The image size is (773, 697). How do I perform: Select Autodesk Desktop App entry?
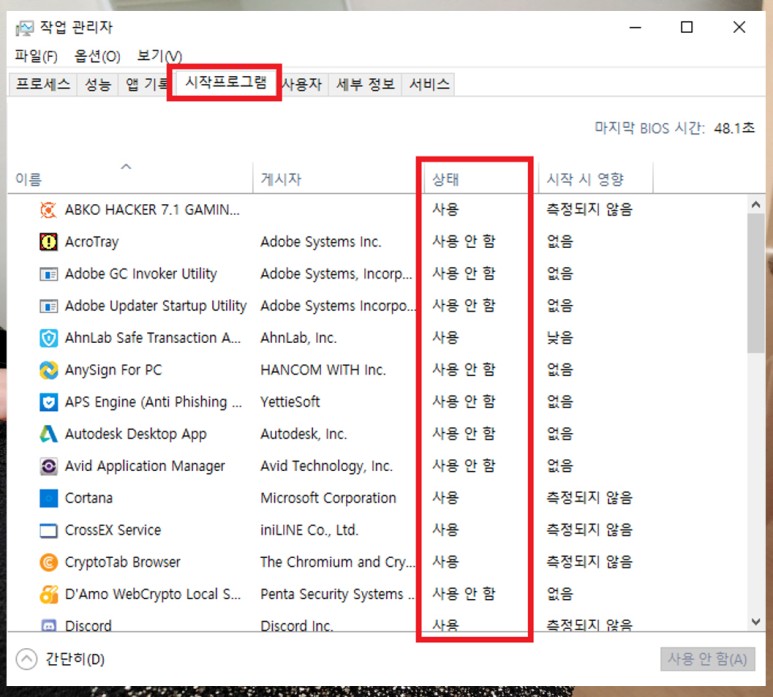pyautogui.click(x=136, y=434)
